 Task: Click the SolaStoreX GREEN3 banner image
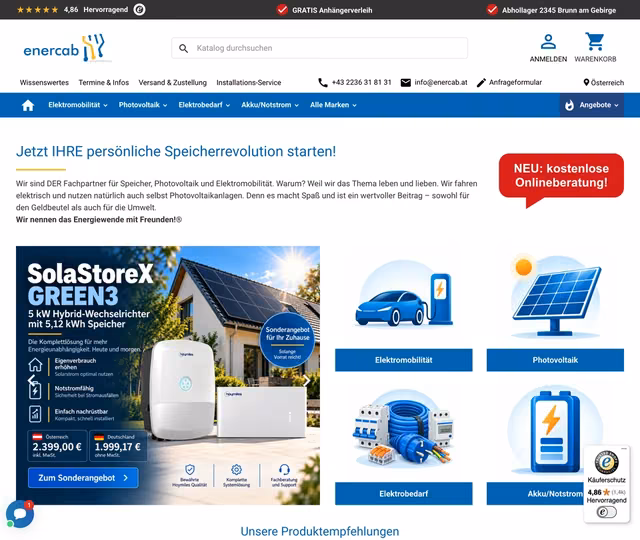168,375
